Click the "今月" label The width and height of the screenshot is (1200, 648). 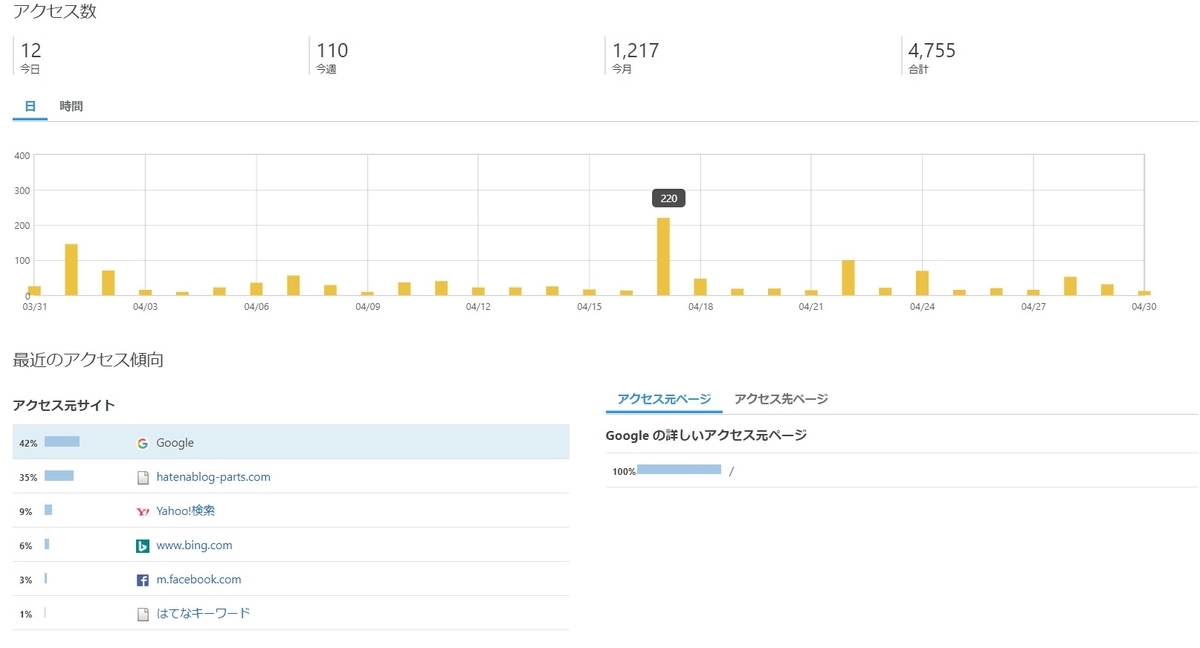coord(622,70)
